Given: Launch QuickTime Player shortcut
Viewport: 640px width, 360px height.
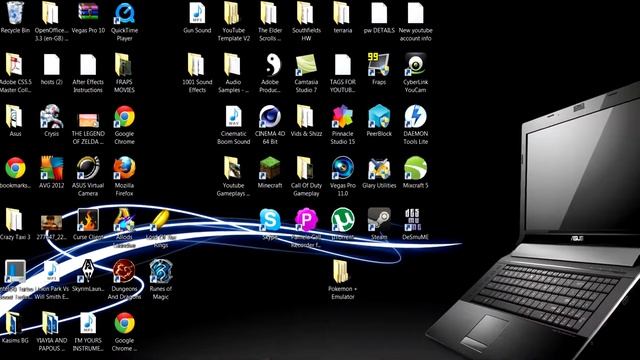Looking at the screenshot, I should [x=124, y=13].
